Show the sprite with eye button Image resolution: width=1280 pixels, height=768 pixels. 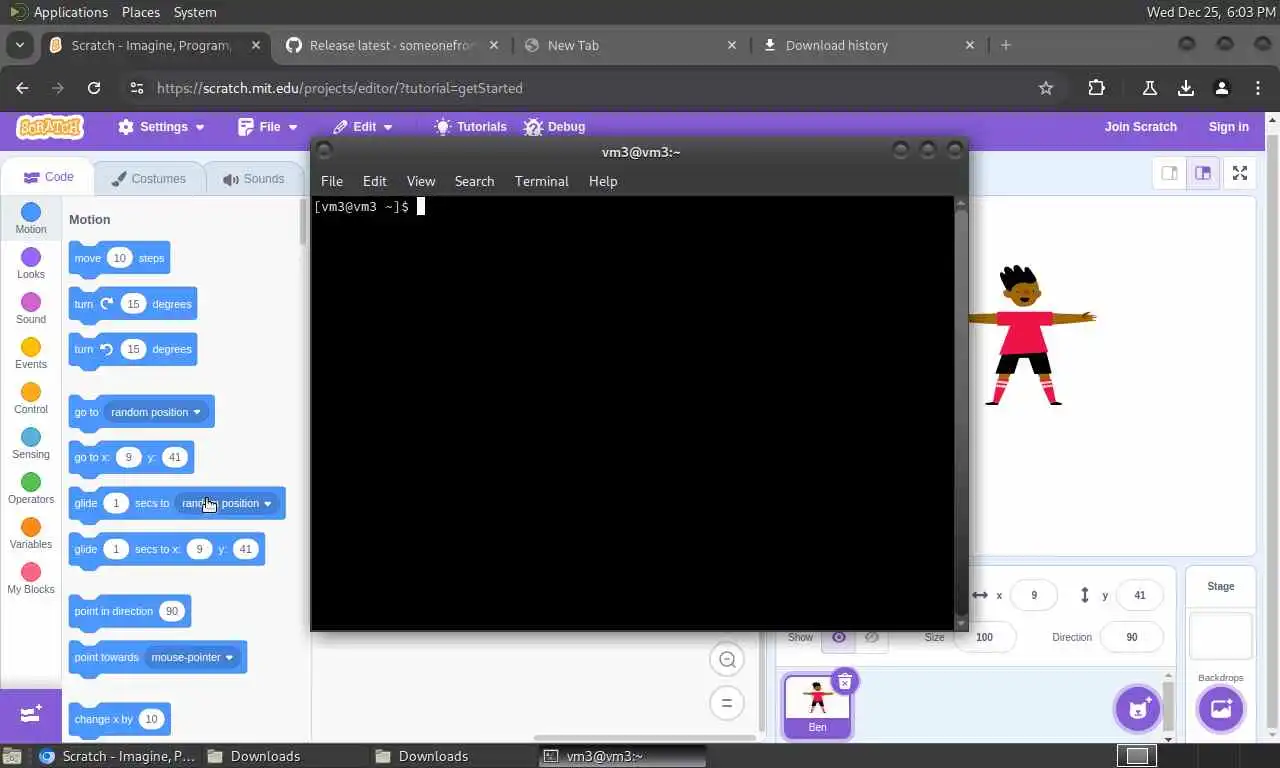click(839, 637)
